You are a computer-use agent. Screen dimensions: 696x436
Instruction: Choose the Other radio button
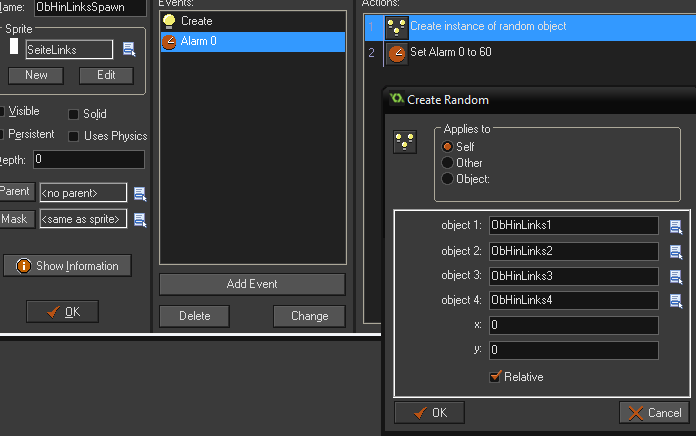tap(448, 163)
